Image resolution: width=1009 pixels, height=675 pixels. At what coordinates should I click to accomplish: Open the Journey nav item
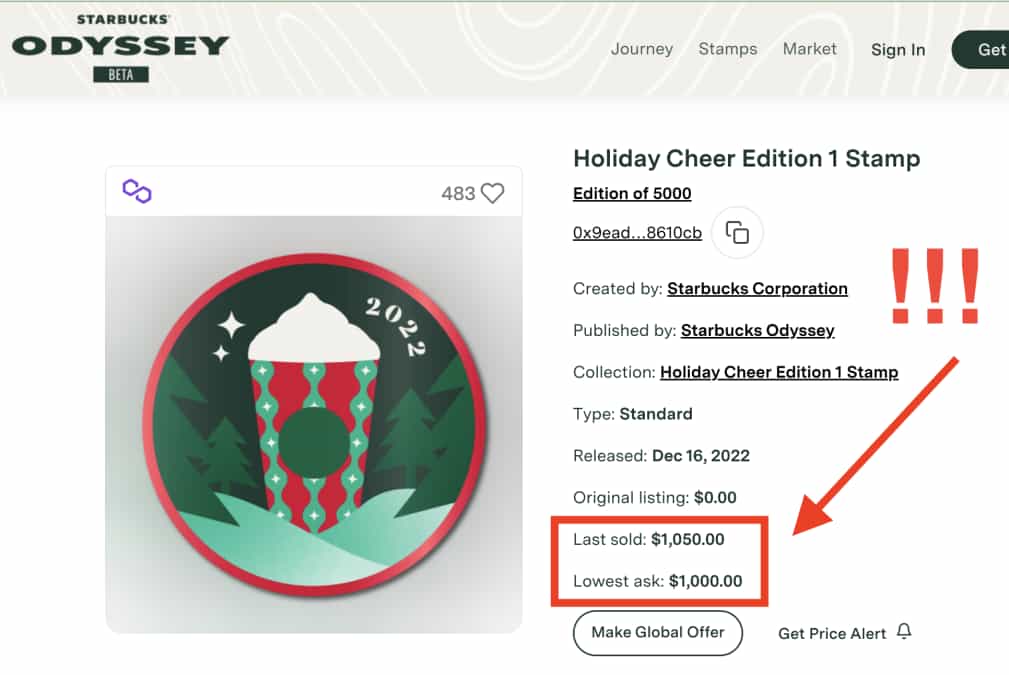click(x=642, y=49)
